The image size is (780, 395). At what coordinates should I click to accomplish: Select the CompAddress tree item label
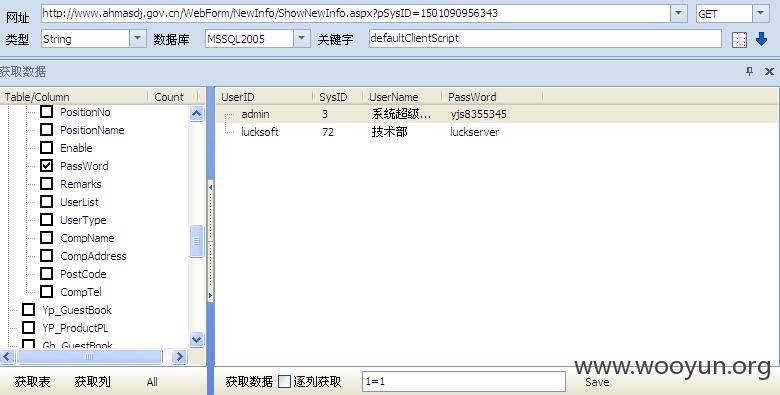pyautogui.click(x=93, y=256)
